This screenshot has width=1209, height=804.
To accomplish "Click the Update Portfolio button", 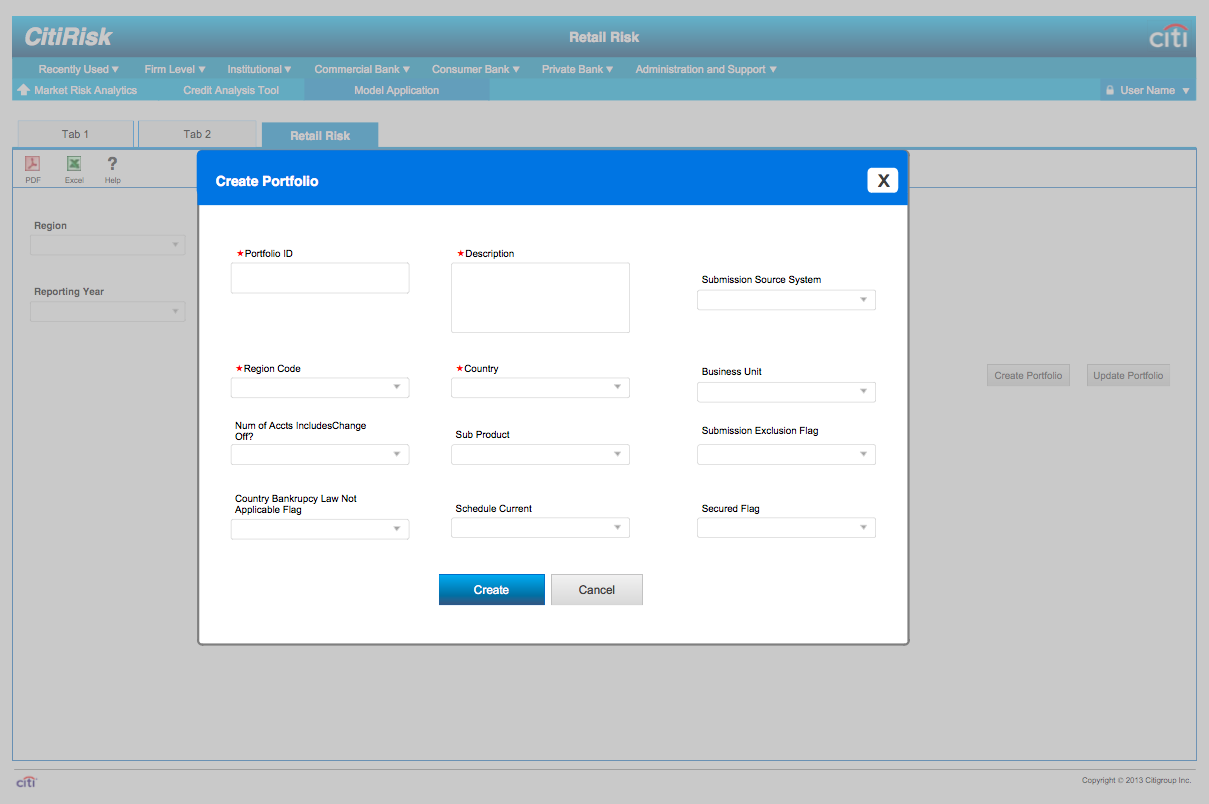I will [x=1128, y=376].
